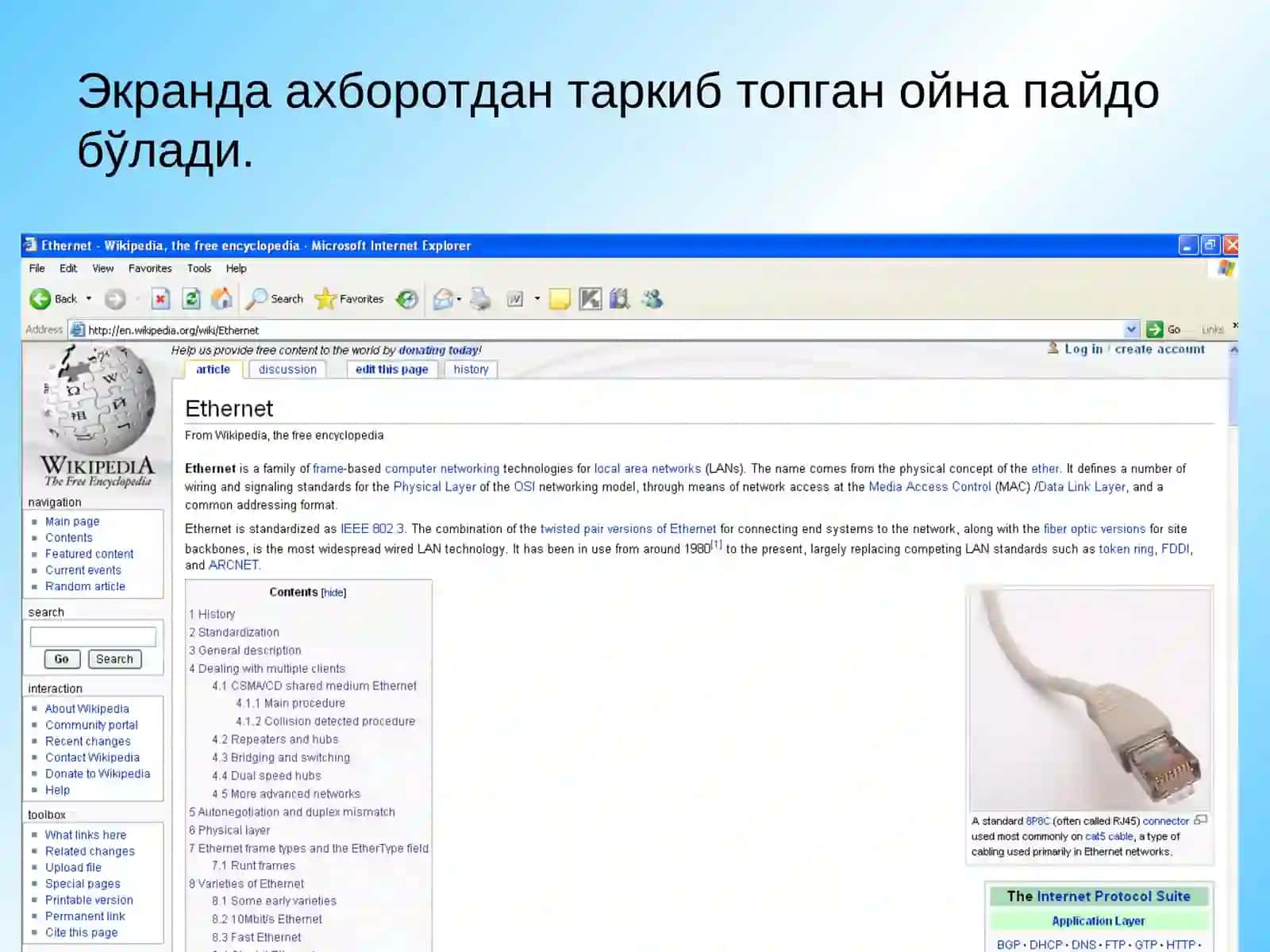Open the donating today link

click(439, 350)
